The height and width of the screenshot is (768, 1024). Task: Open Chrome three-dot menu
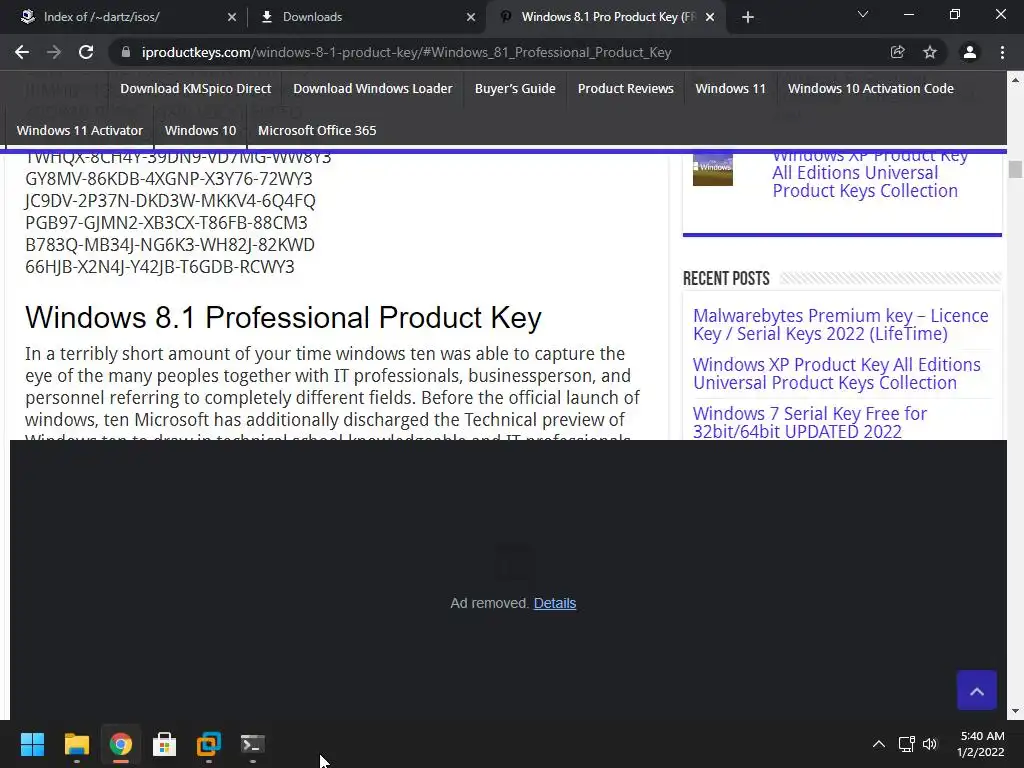click(1002, 52)
